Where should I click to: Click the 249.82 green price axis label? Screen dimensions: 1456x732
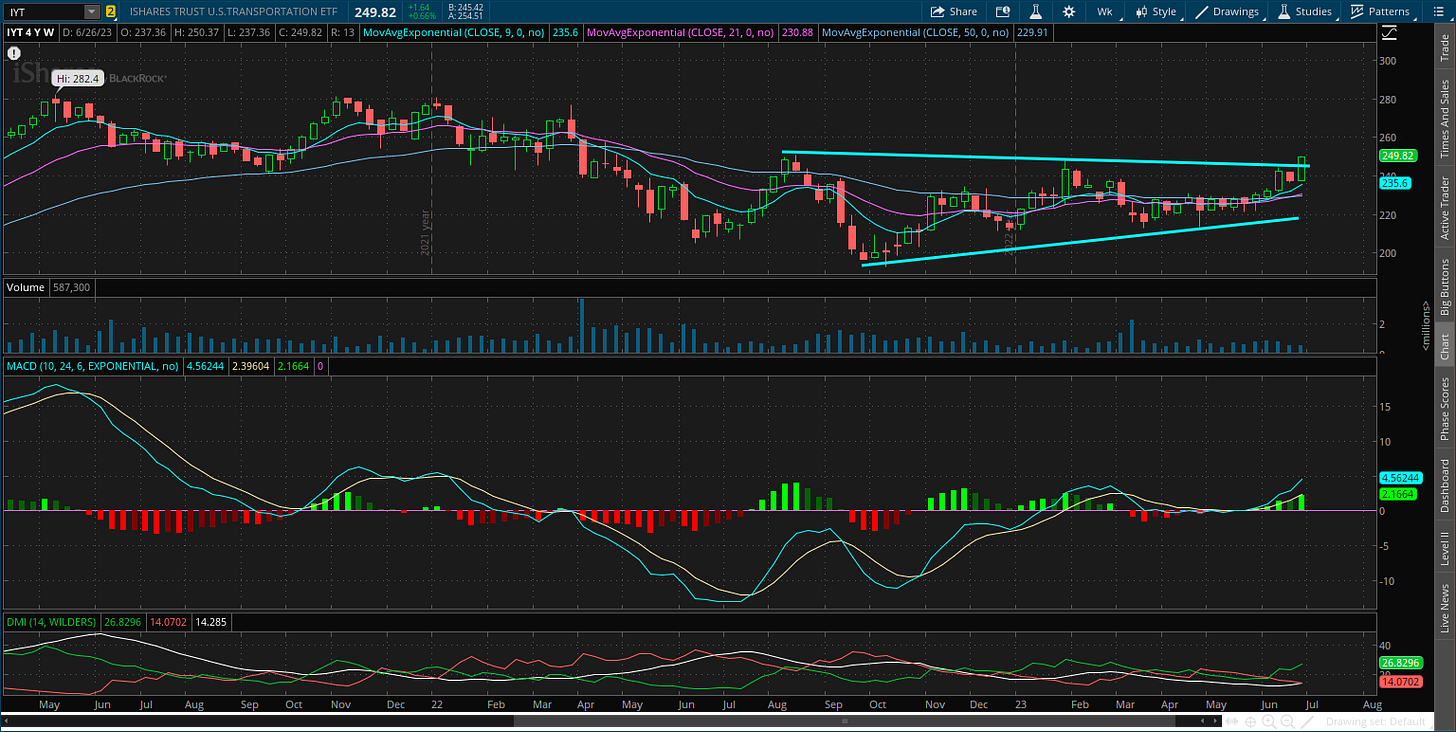click(1397, 156)
